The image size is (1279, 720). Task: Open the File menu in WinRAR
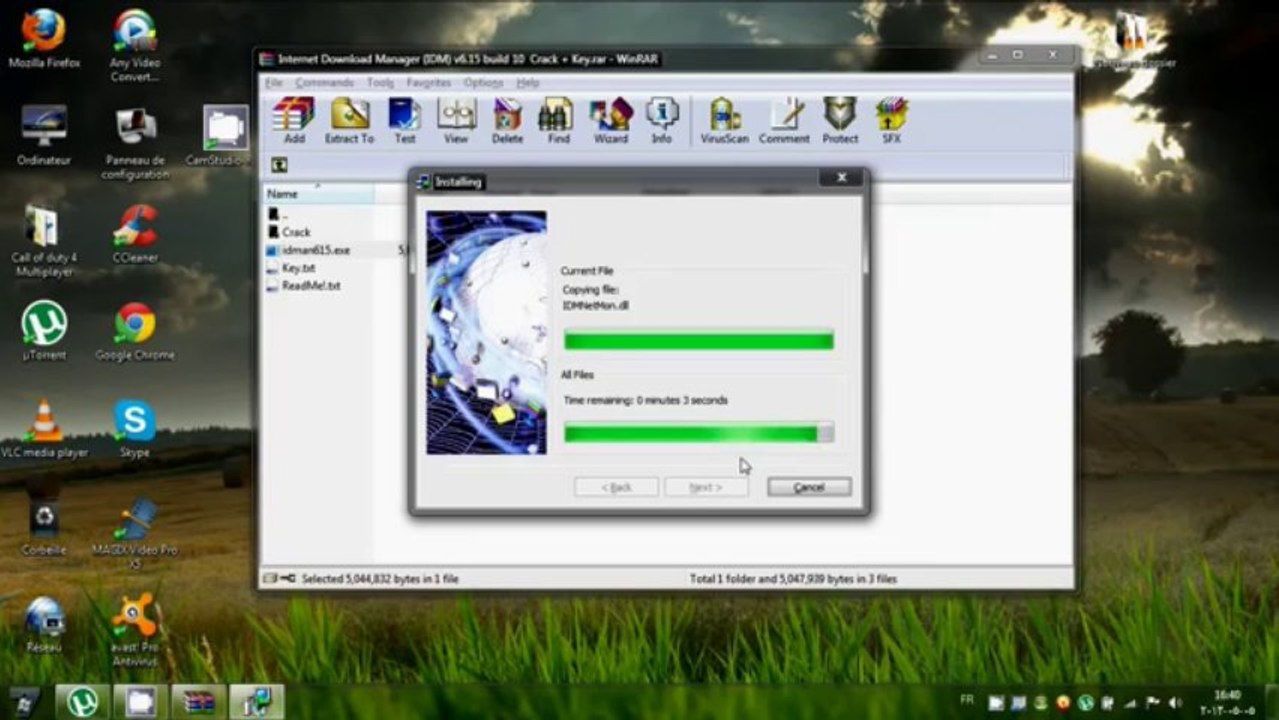click(273, 83)
